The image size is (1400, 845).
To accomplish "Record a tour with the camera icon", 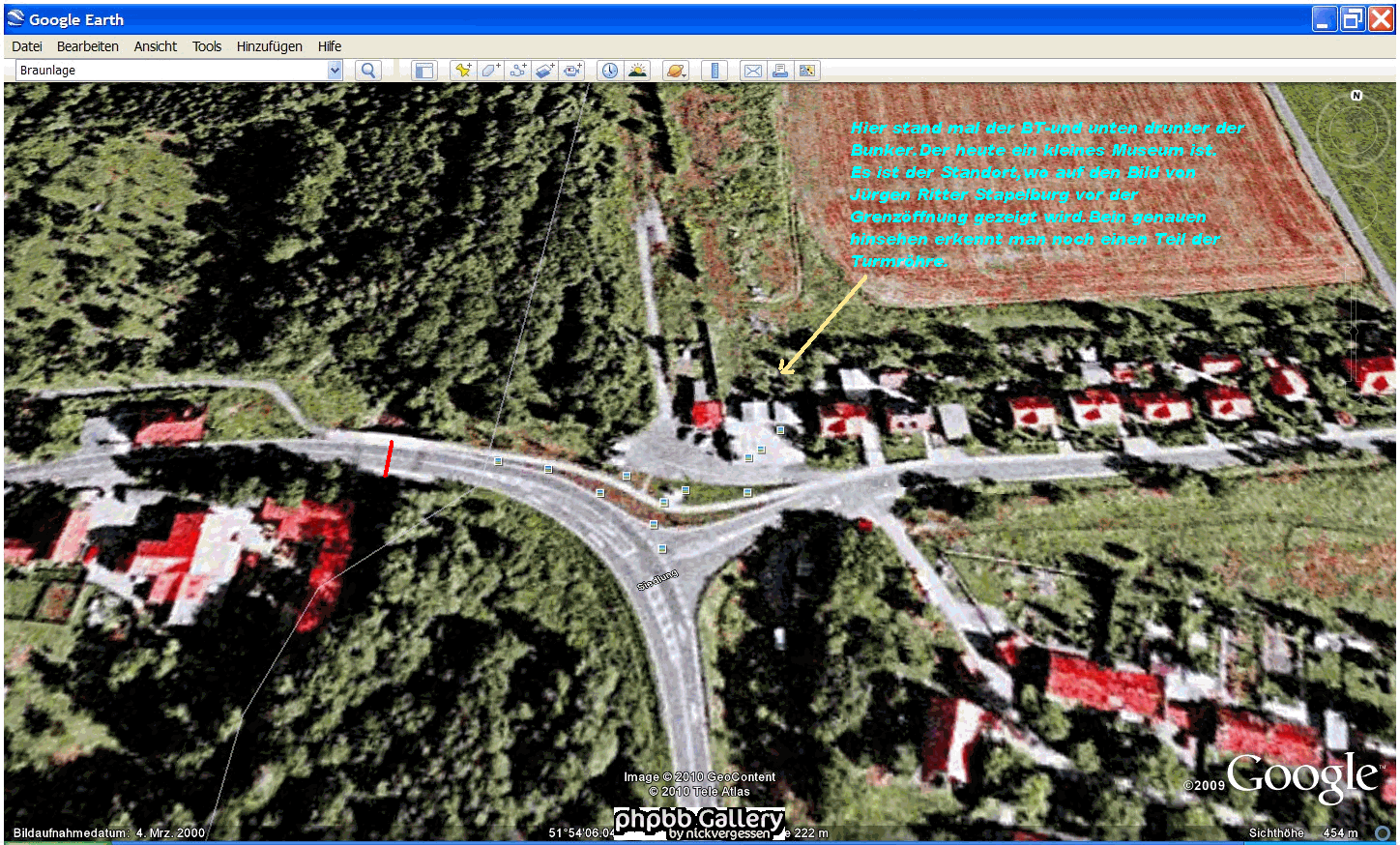I will point(573,71).
